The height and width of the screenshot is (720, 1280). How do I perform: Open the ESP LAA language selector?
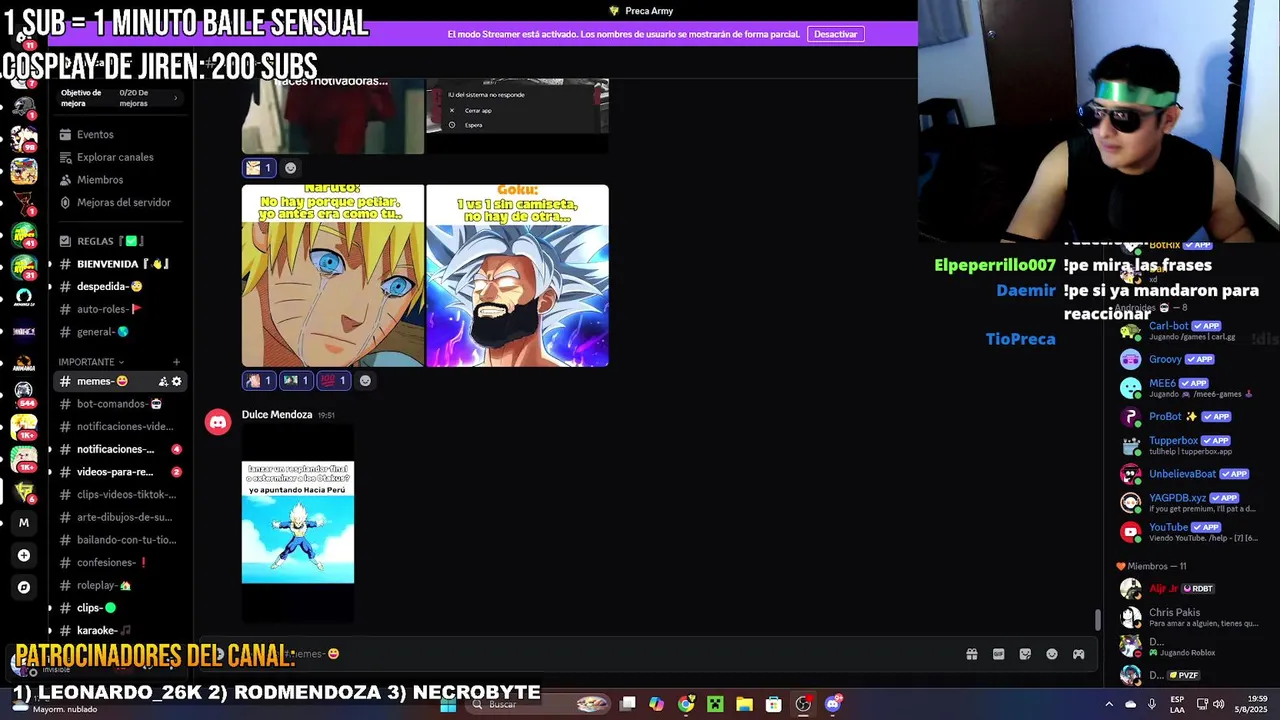pos(1178,704)
